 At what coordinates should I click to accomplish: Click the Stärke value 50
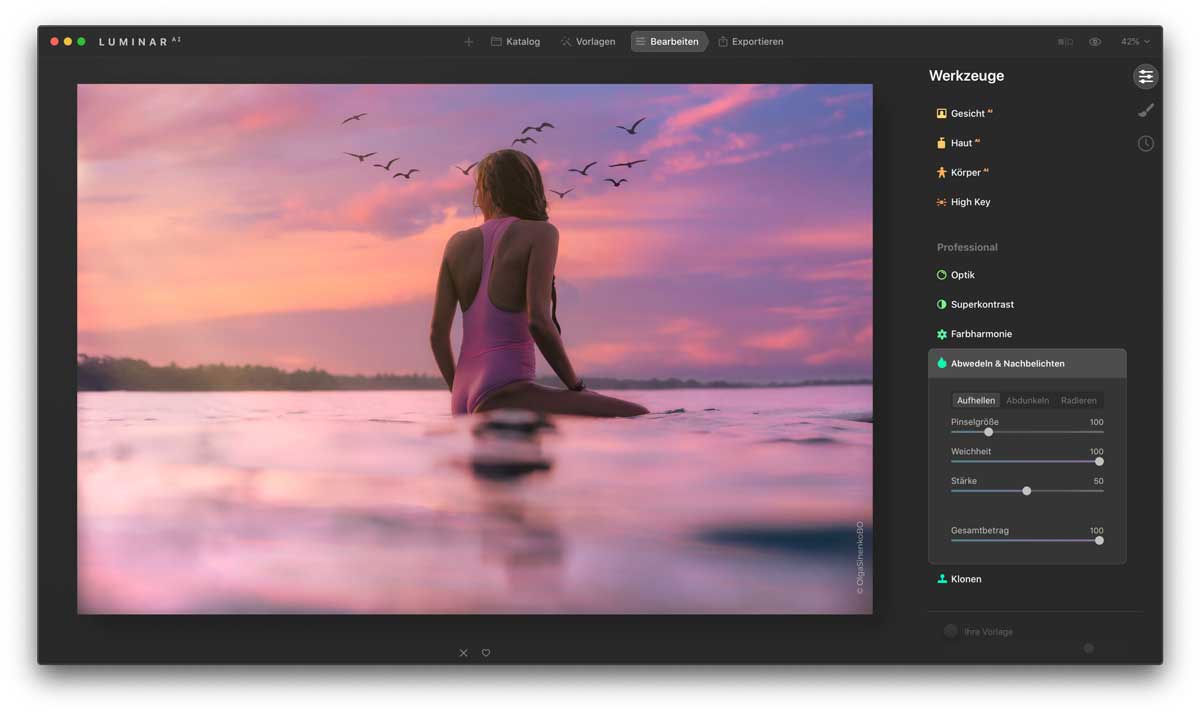point(1098,481)
